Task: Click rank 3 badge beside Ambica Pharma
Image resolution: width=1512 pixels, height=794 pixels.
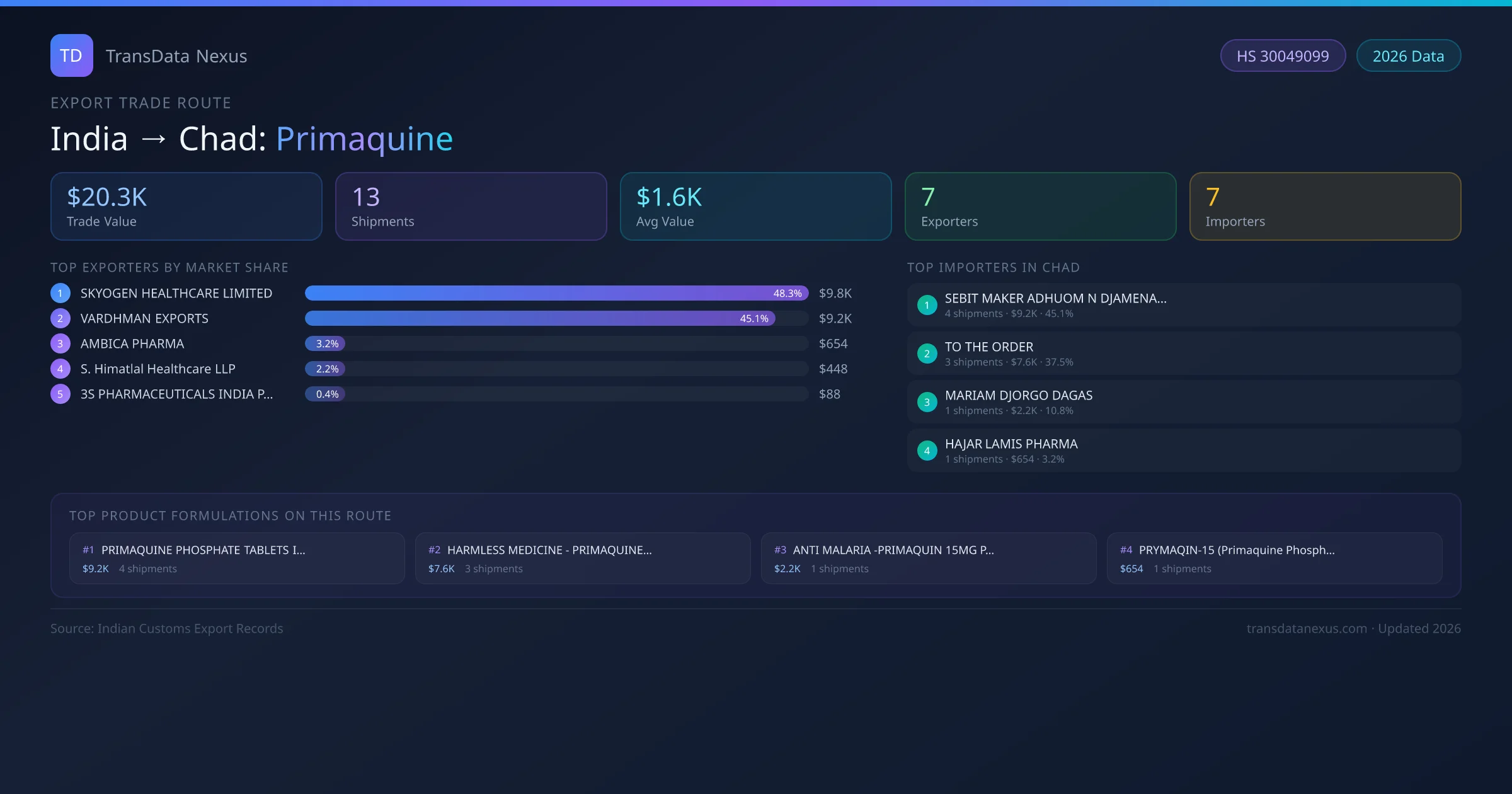Action: click(x=60, y=343)
